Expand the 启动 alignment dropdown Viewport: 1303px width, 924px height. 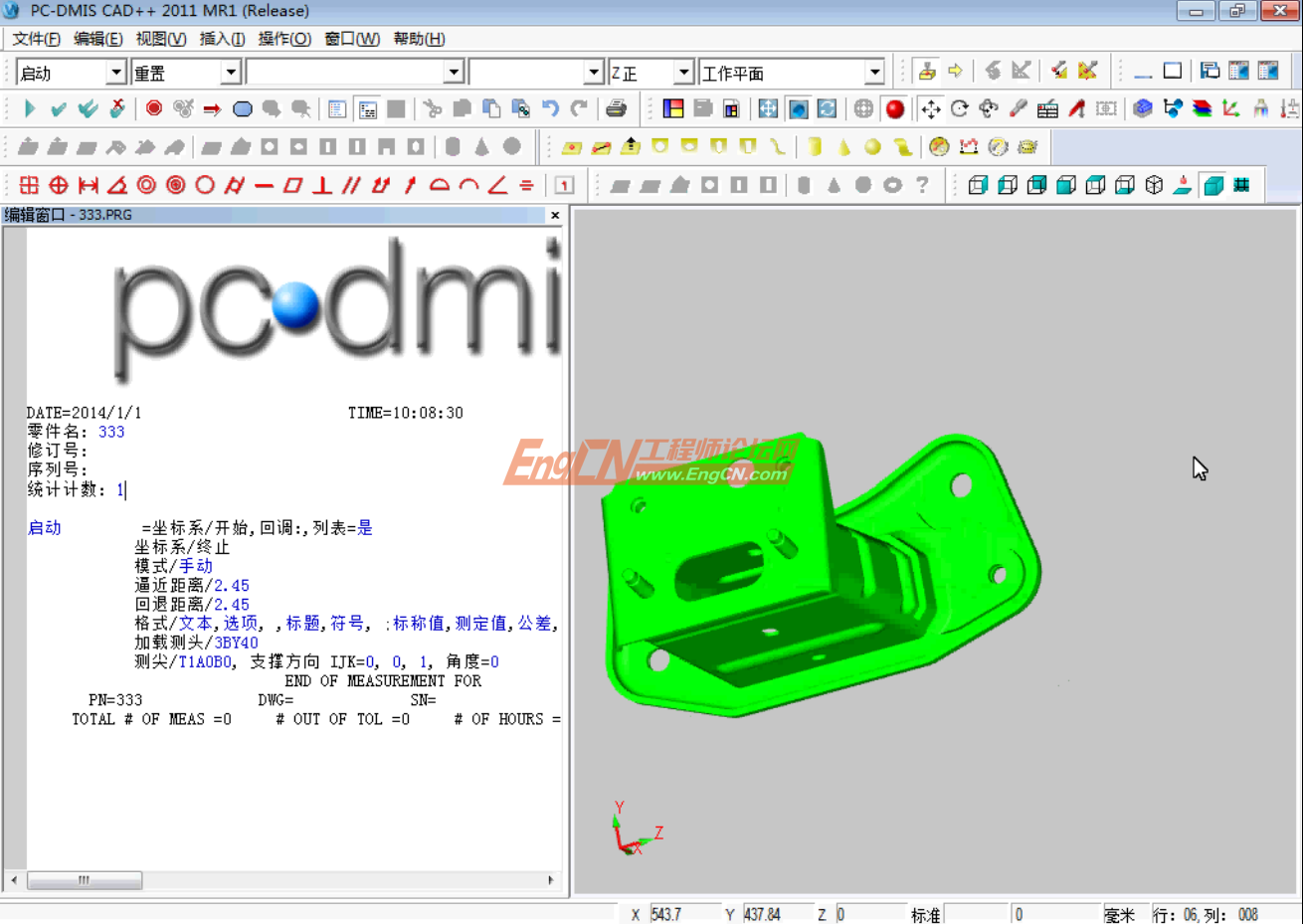[116, 73]
